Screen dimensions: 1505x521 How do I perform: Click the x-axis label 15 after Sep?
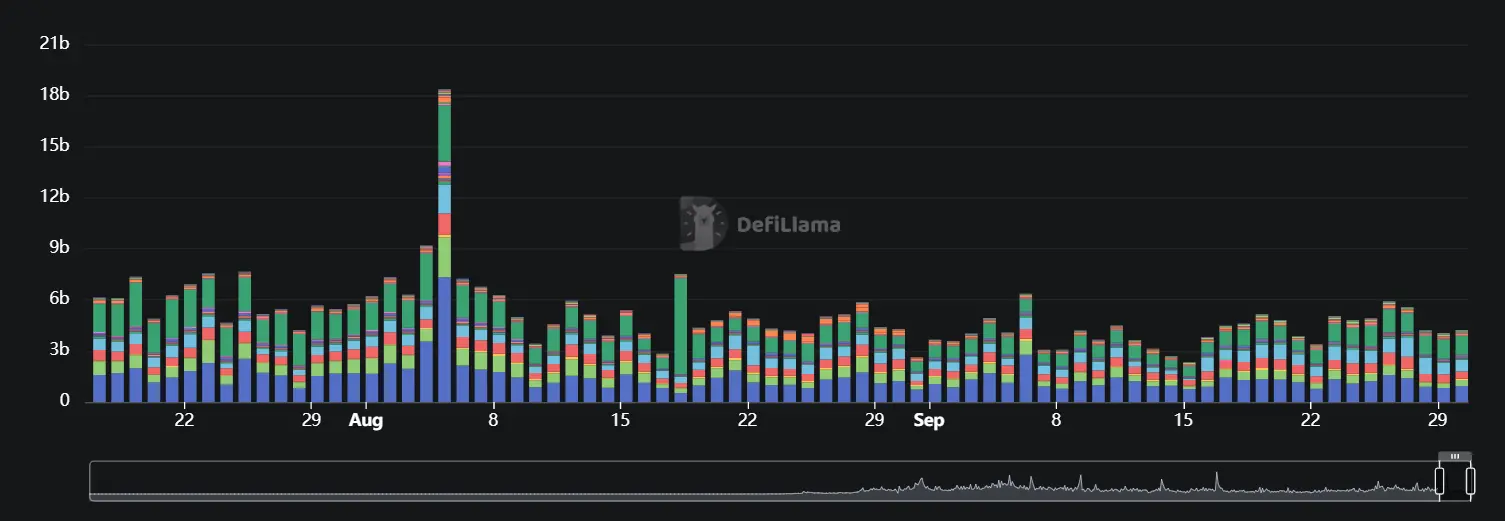coord(1184,421)
